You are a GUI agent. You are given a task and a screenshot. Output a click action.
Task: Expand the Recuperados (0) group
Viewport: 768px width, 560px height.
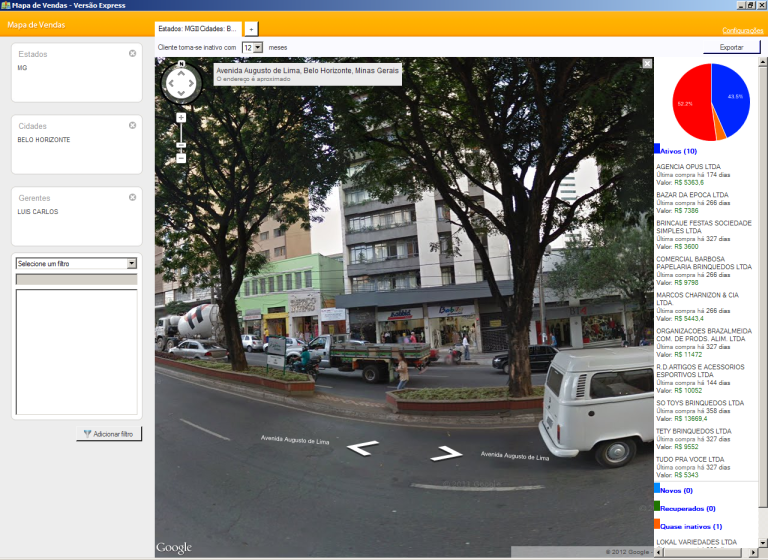tap(688, 509)
